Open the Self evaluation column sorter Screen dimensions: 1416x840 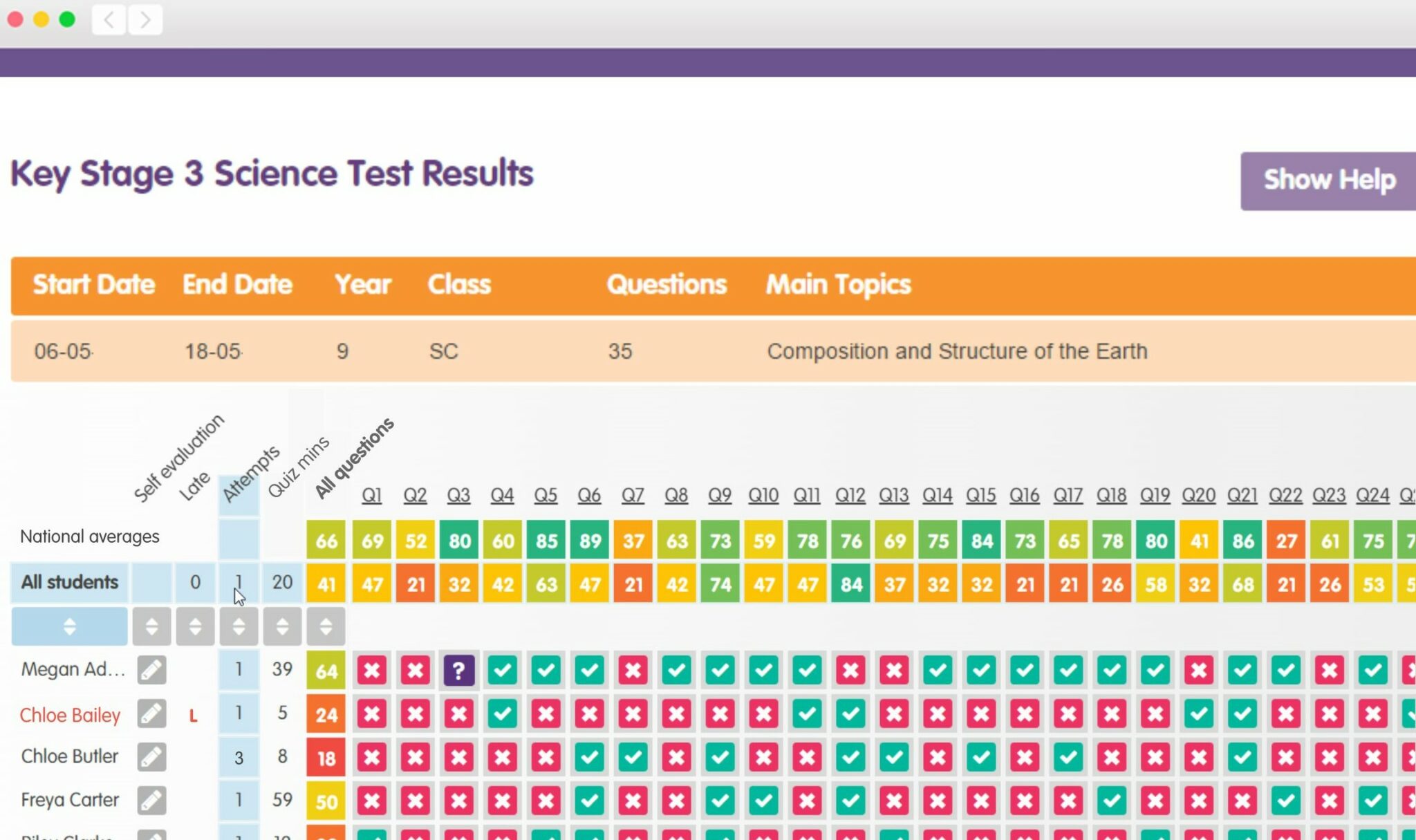click(151, 626)
